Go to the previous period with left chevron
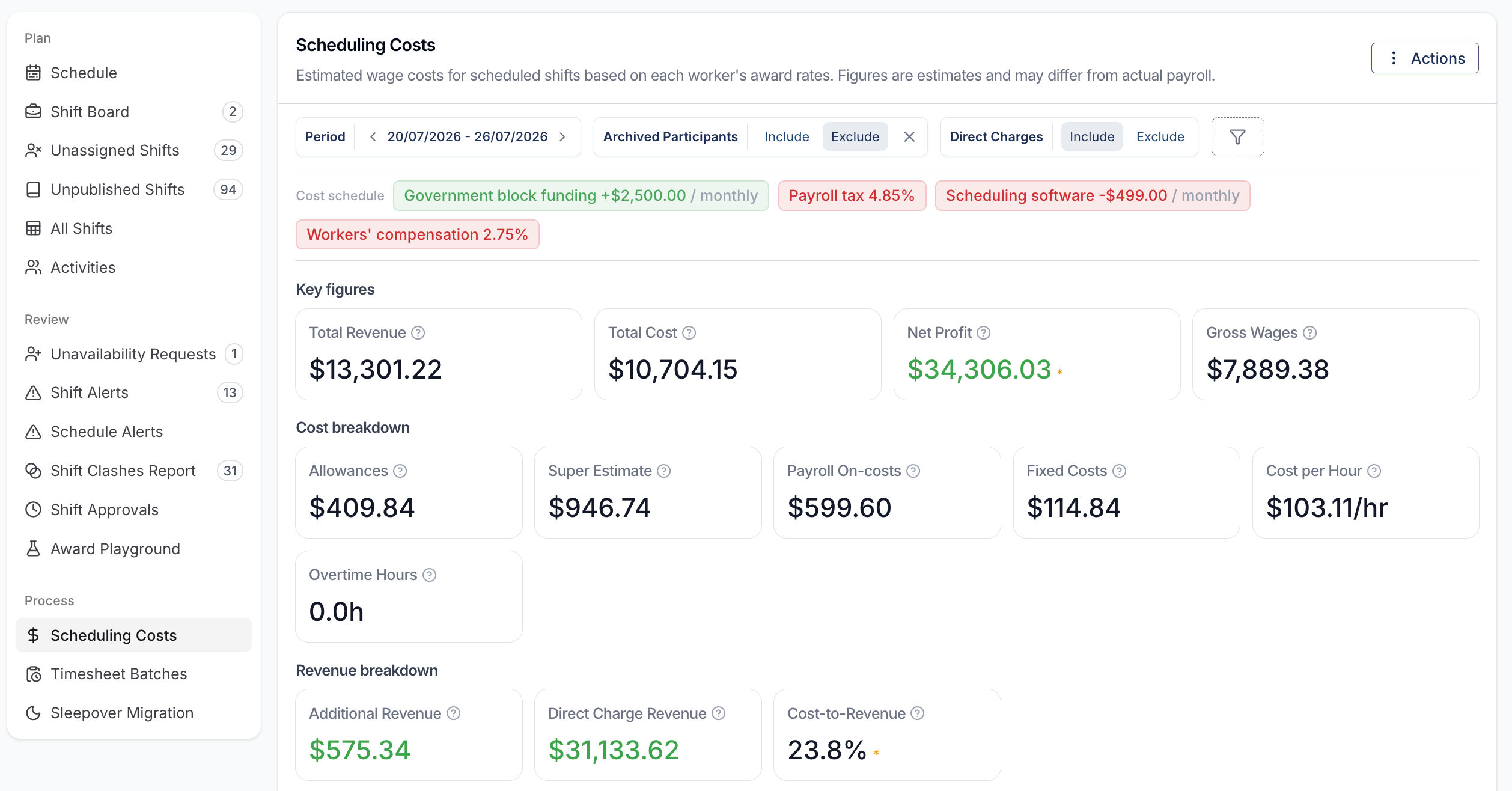 click(373, 137)
